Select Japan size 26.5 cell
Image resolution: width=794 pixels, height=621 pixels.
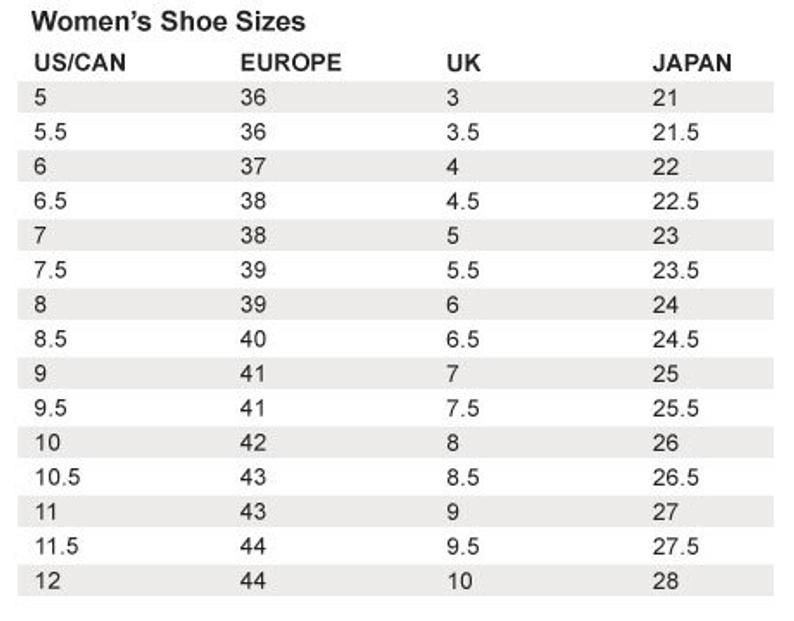tap(675, 477)
